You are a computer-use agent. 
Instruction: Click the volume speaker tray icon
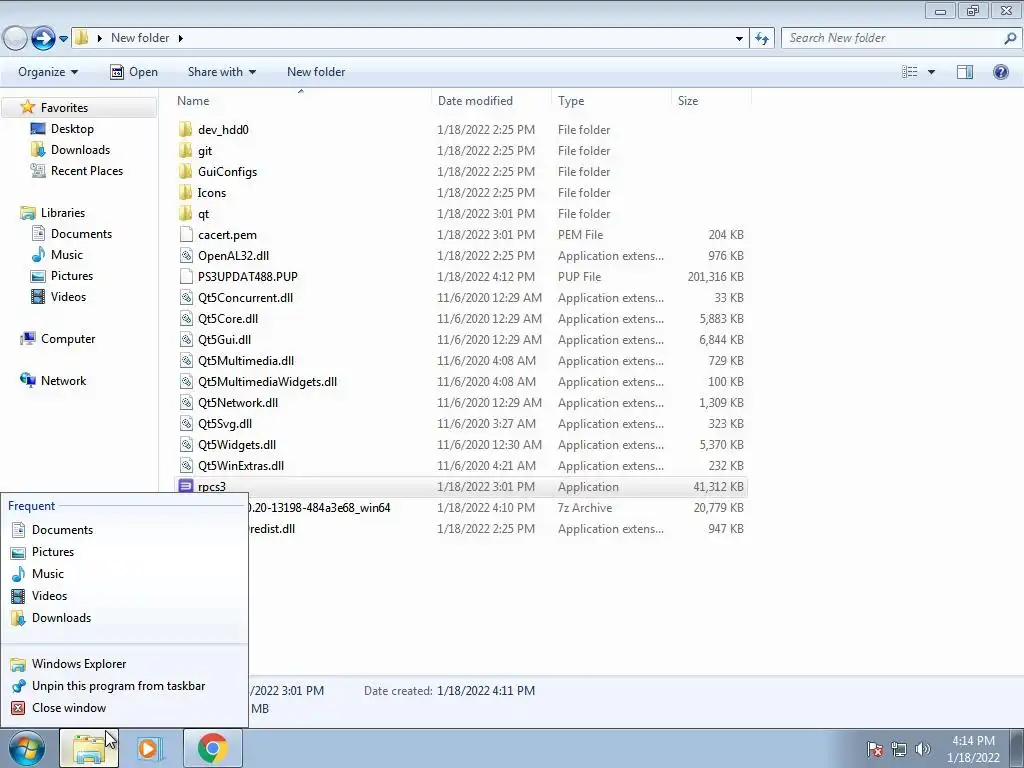pos(923,748)
